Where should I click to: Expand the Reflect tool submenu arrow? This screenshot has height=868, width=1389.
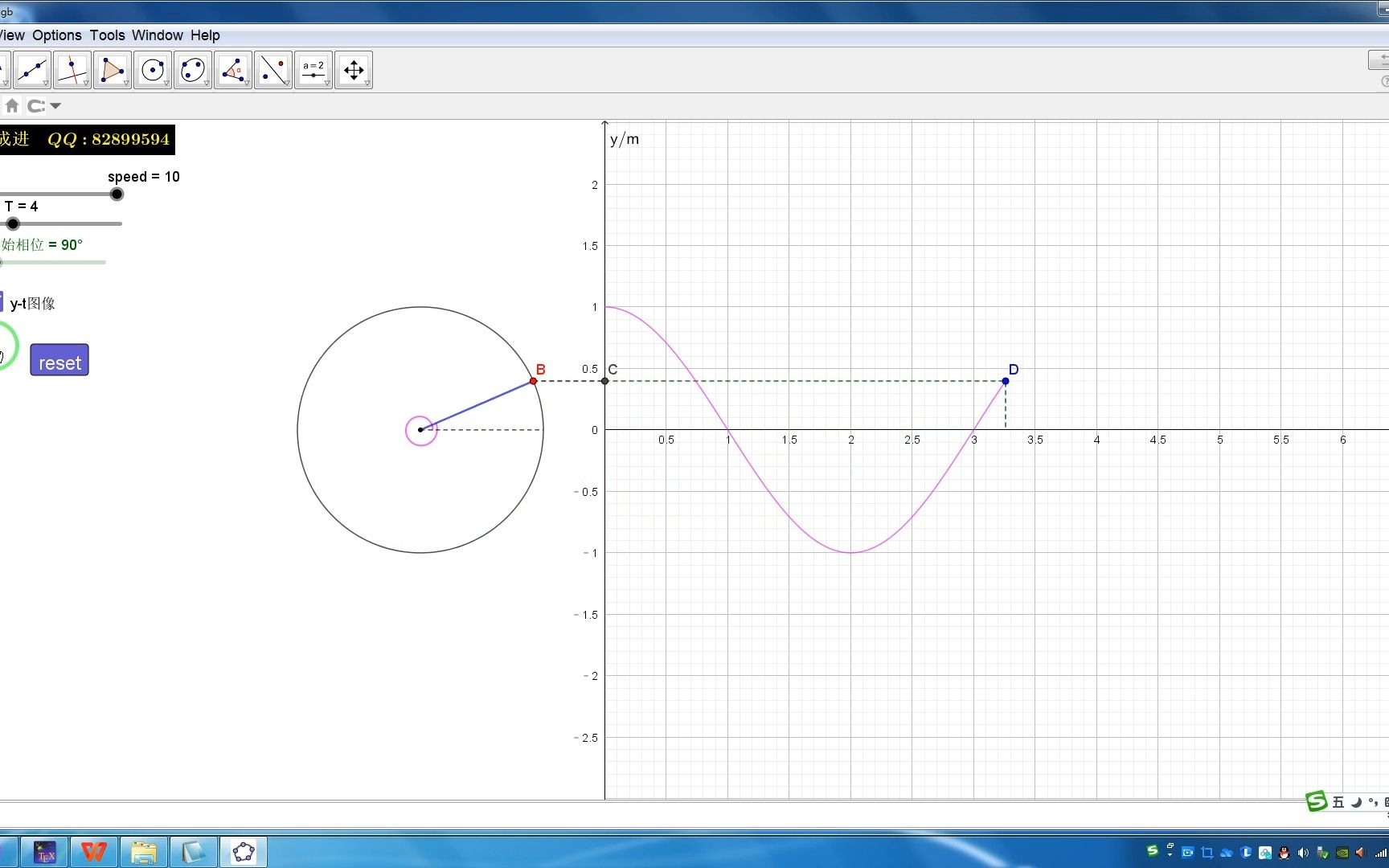(287, 84)
